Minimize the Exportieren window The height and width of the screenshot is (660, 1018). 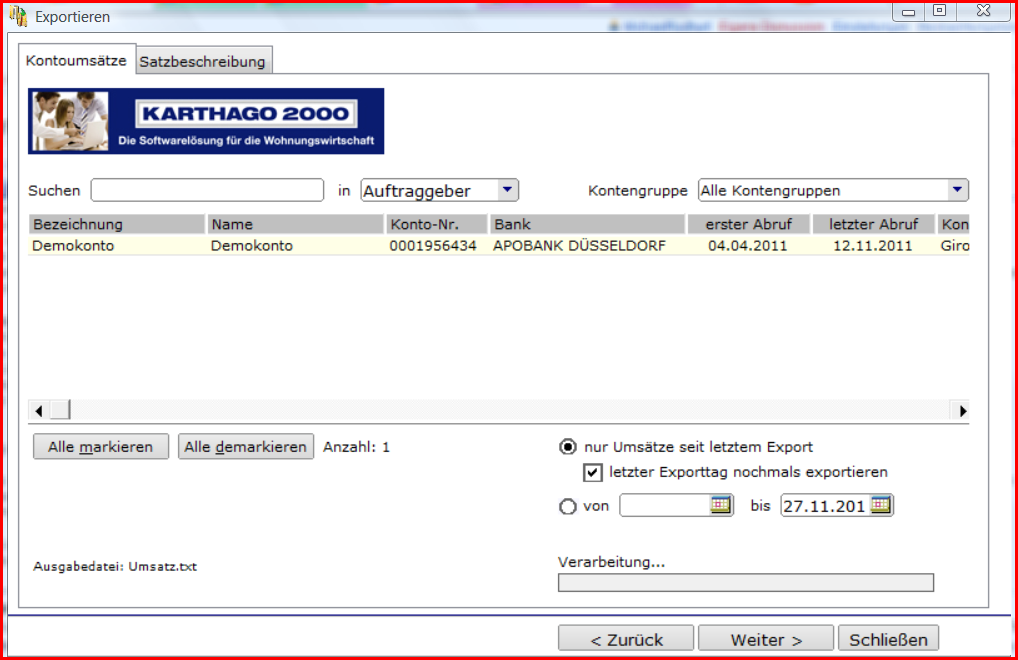[908, 11]
